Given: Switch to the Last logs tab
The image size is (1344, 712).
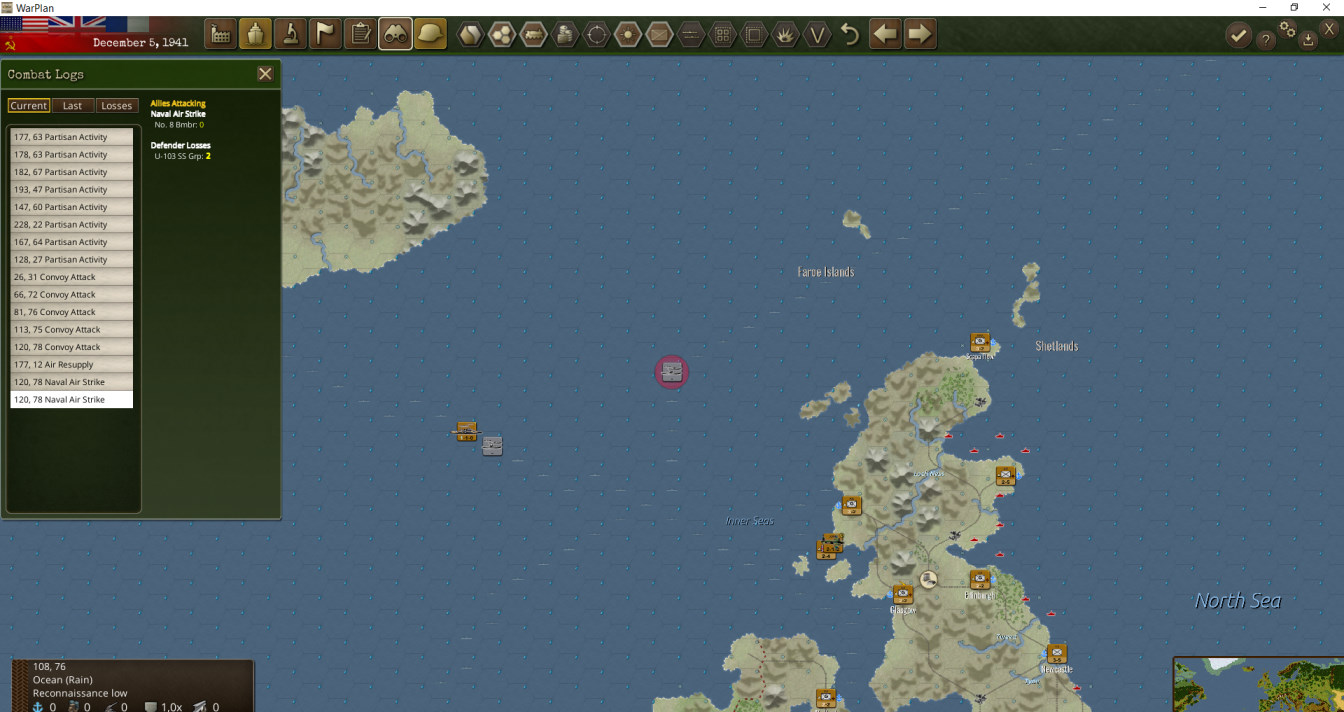Looking at the screenshot, I should point(73,105).
